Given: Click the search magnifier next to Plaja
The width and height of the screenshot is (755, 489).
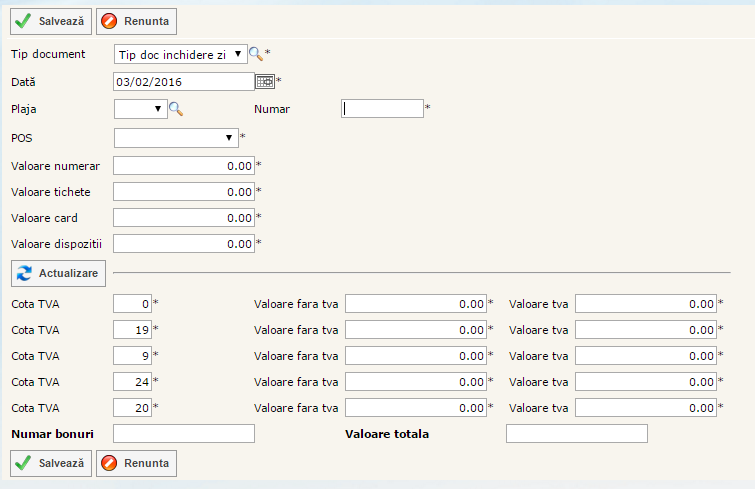Looking at the screenshot, I should pyautogui.click(x=176, y=109).
